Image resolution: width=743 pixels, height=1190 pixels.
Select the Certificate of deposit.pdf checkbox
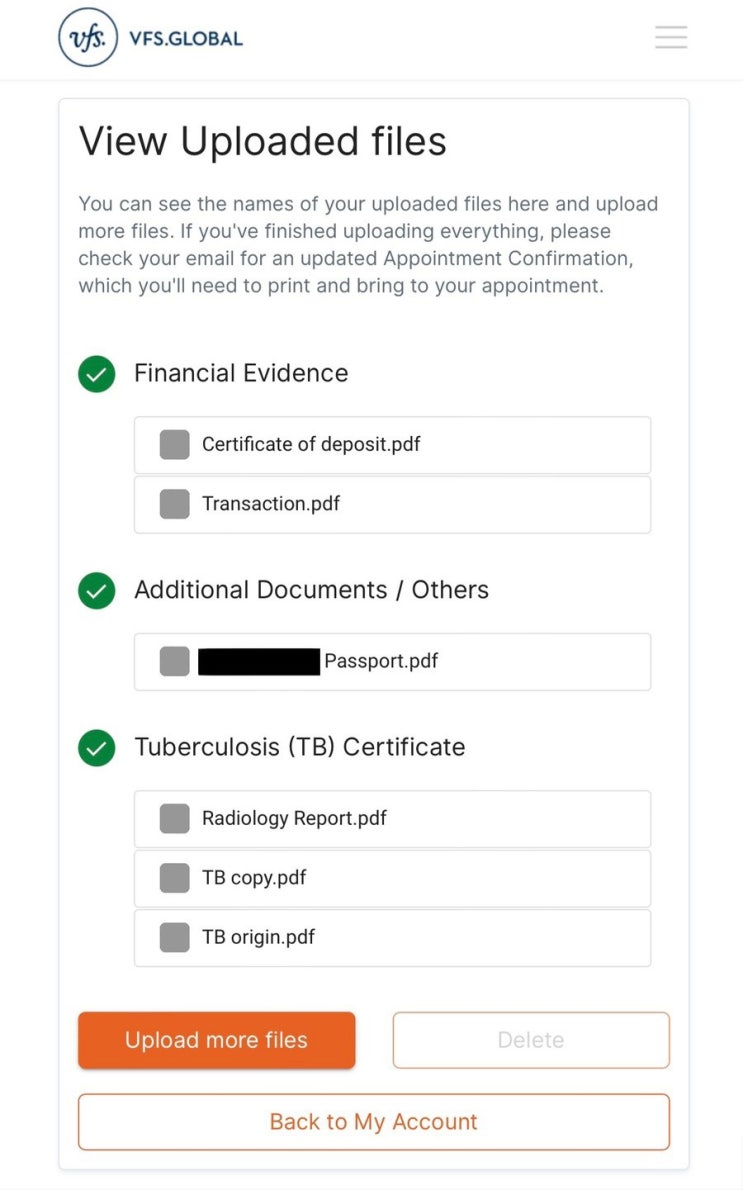(x=175, y=445)
